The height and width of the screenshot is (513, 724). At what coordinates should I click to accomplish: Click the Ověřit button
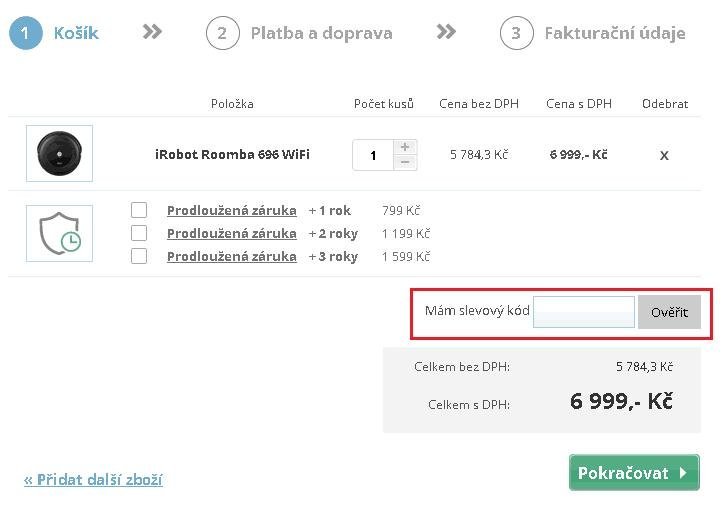click(x=670, y=313)
